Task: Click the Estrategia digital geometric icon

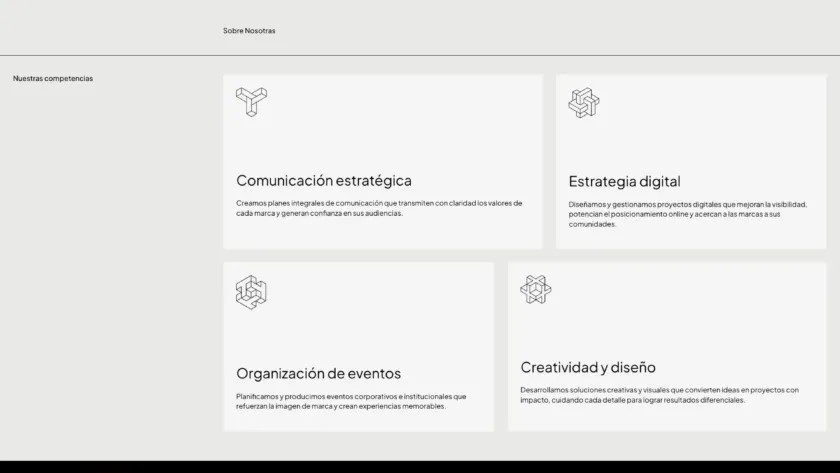Action: [x=584, y=103]
